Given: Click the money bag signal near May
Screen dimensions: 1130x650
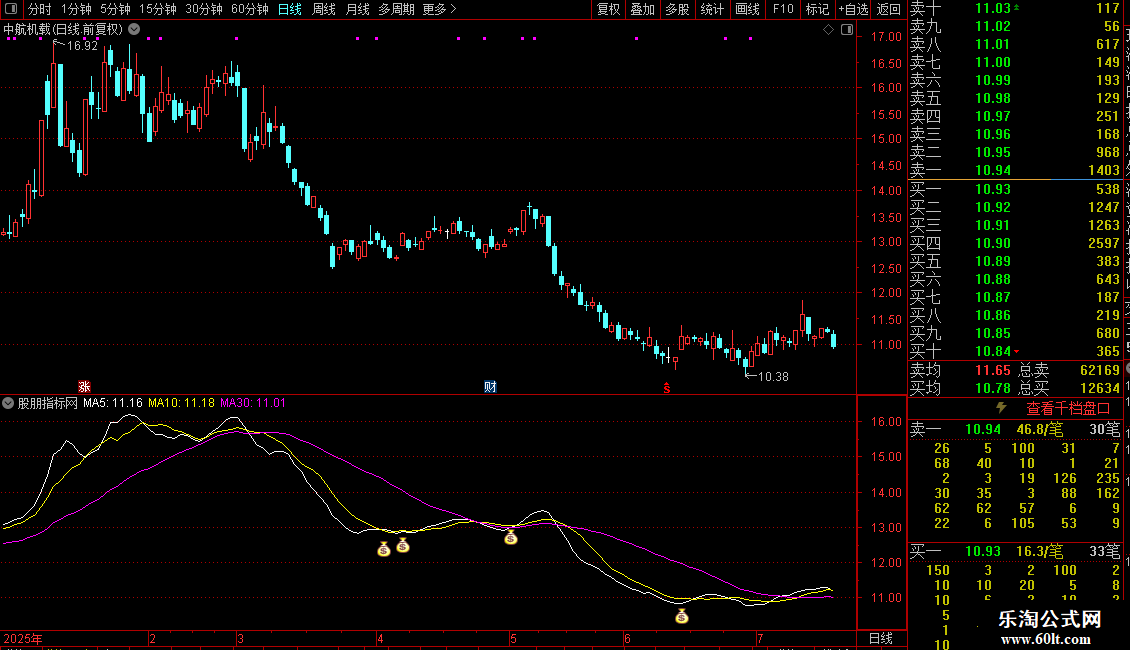Looking at the screenshot, I should [x=510, y=538].
